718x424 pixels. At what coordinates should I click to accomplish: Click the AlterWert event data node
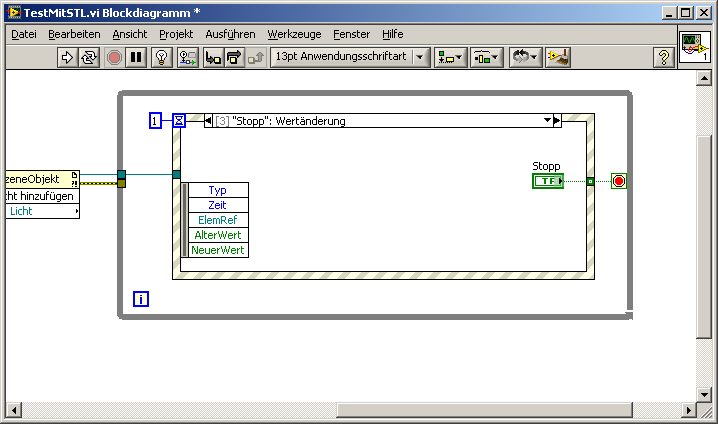pos(218,235)
